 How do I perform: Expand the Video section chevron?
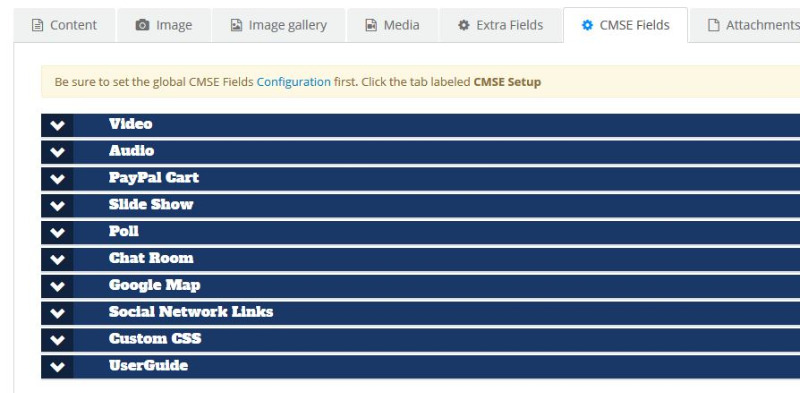pos(58,126)
